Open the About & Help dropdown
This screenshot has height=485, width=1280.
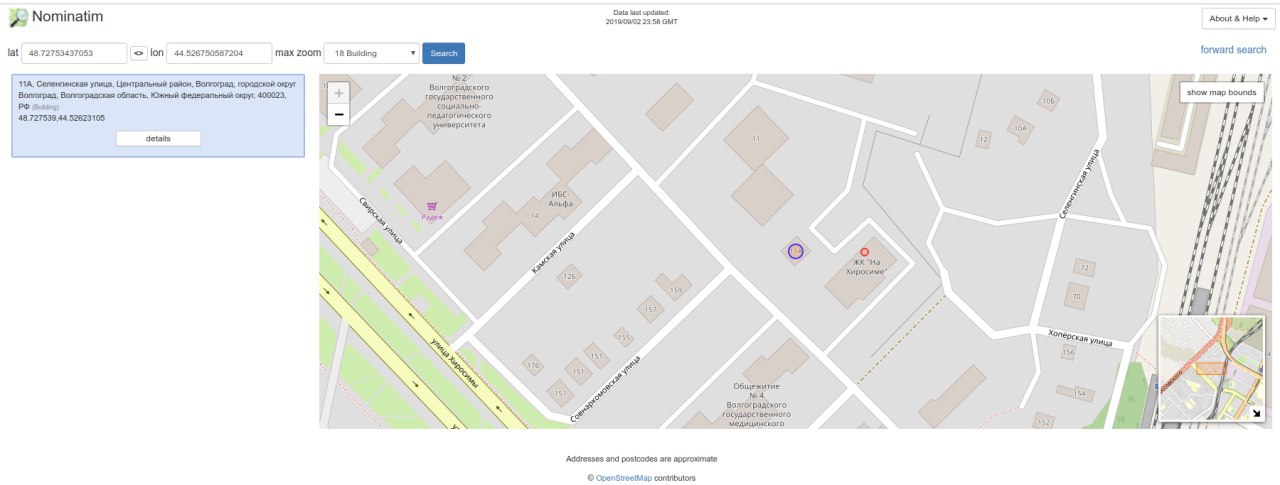[x=1237, y=19]
